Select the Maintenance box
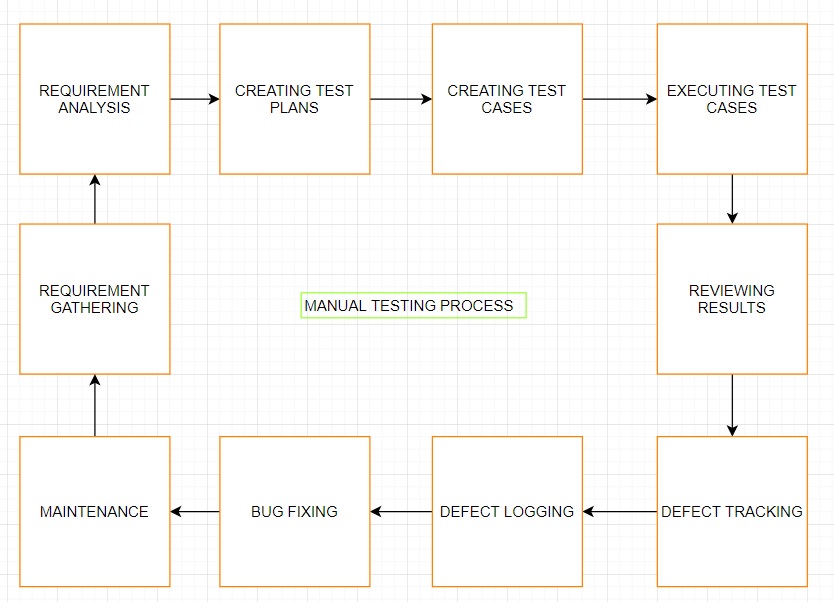834x602 pixels. point(95,511)
